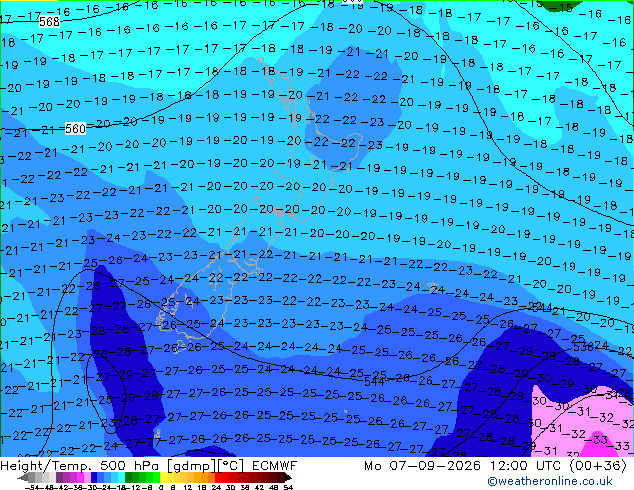This screenshot has width=634, height=490.
Task: Select the magenta swatch in the legend
Action: (x=80, y=477)
